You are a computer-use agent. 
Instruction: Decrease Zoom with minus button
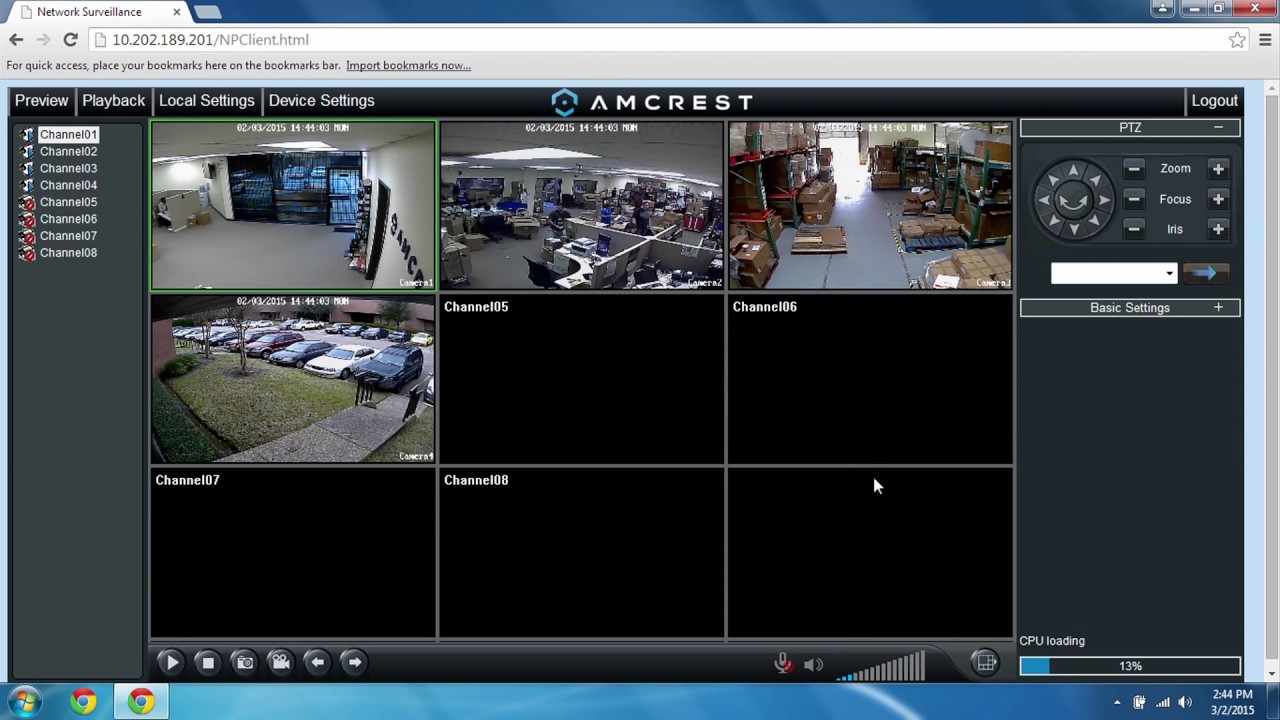[x=1133, y=169]
